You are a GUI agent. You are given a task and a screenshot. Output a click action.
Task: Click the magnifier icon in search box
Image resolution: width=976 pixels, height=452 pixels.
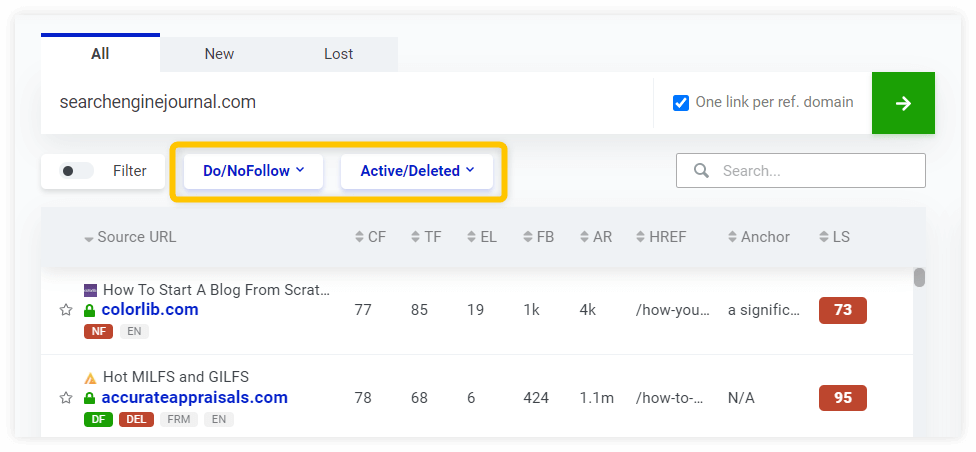702,171
